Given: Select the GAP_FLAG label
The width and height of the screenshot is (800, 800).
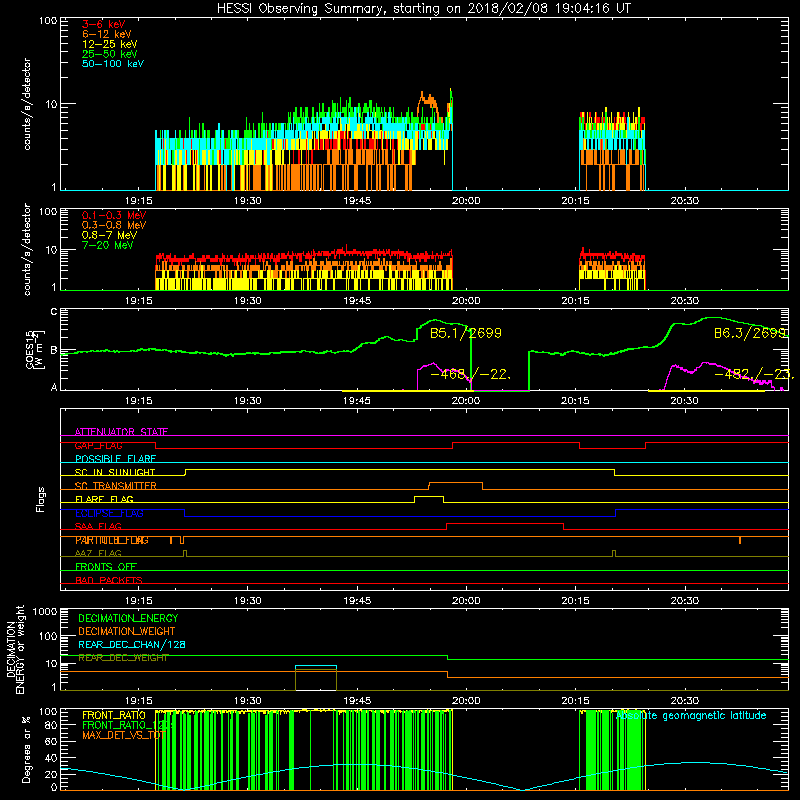Looking at the screenshot, I should pyautogui.click(x=98, y=445).
